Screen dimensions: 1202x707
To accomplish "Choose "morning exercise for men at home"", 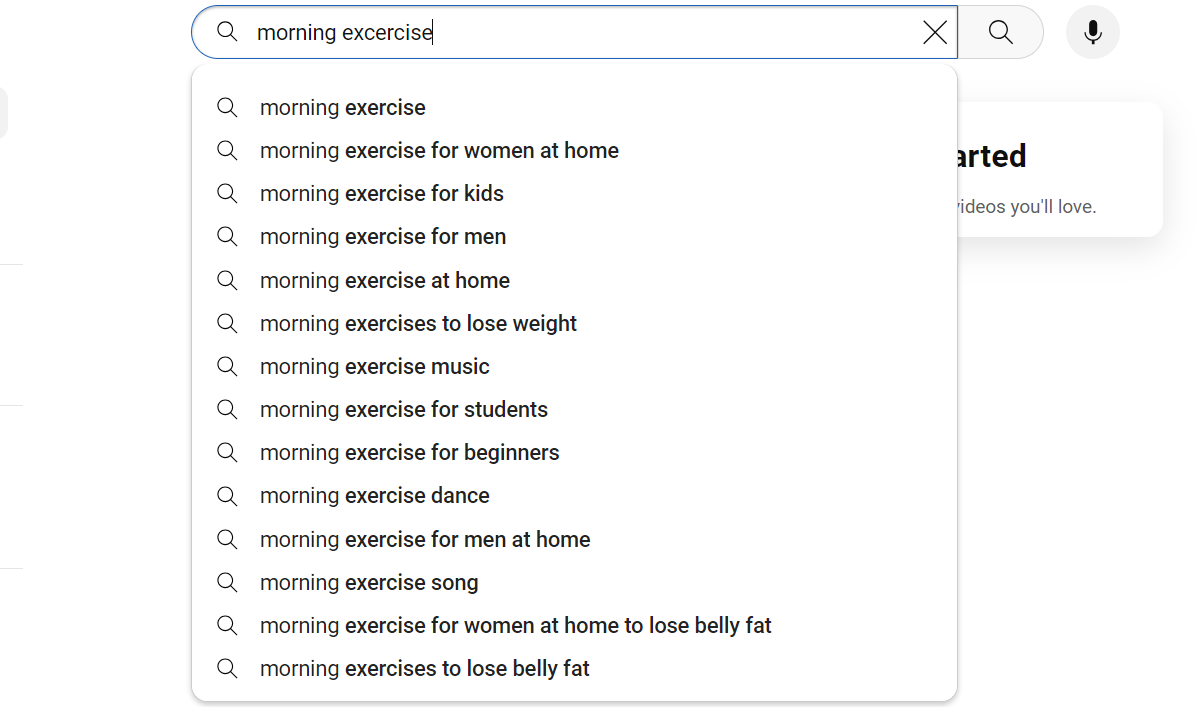I will click(425, 540).
